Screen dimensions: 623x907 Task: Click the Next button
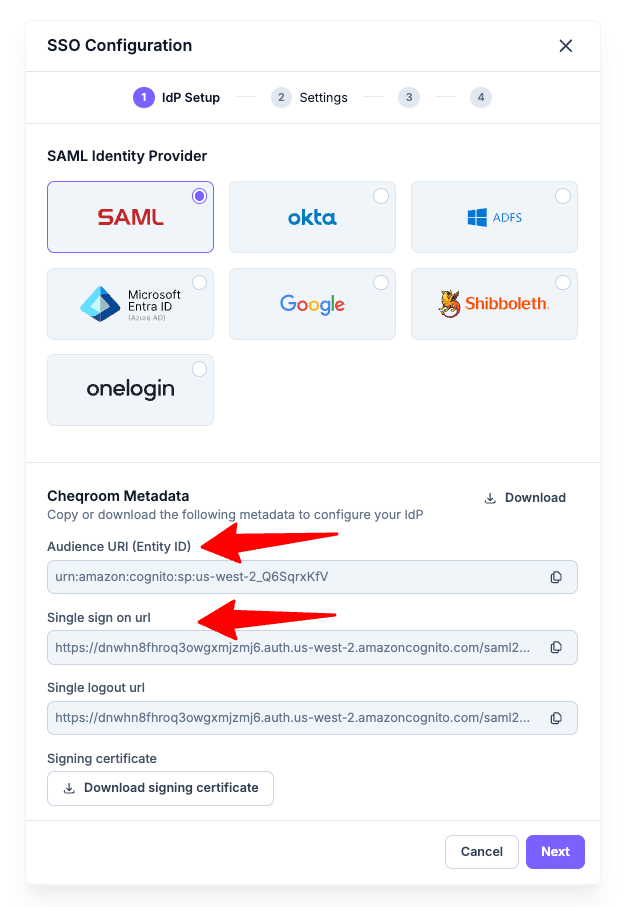tap(555, 851)
